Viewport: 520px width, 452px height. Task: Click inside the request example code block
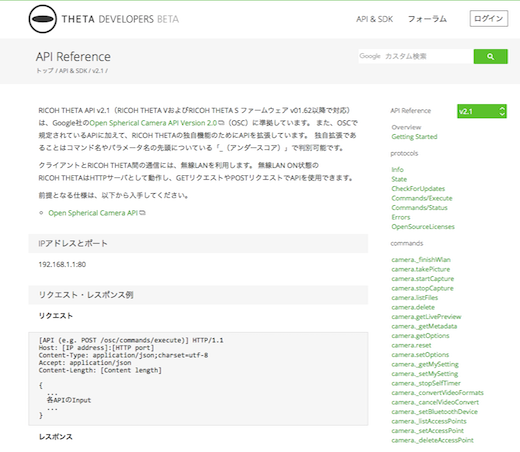[x=198, y=379]
